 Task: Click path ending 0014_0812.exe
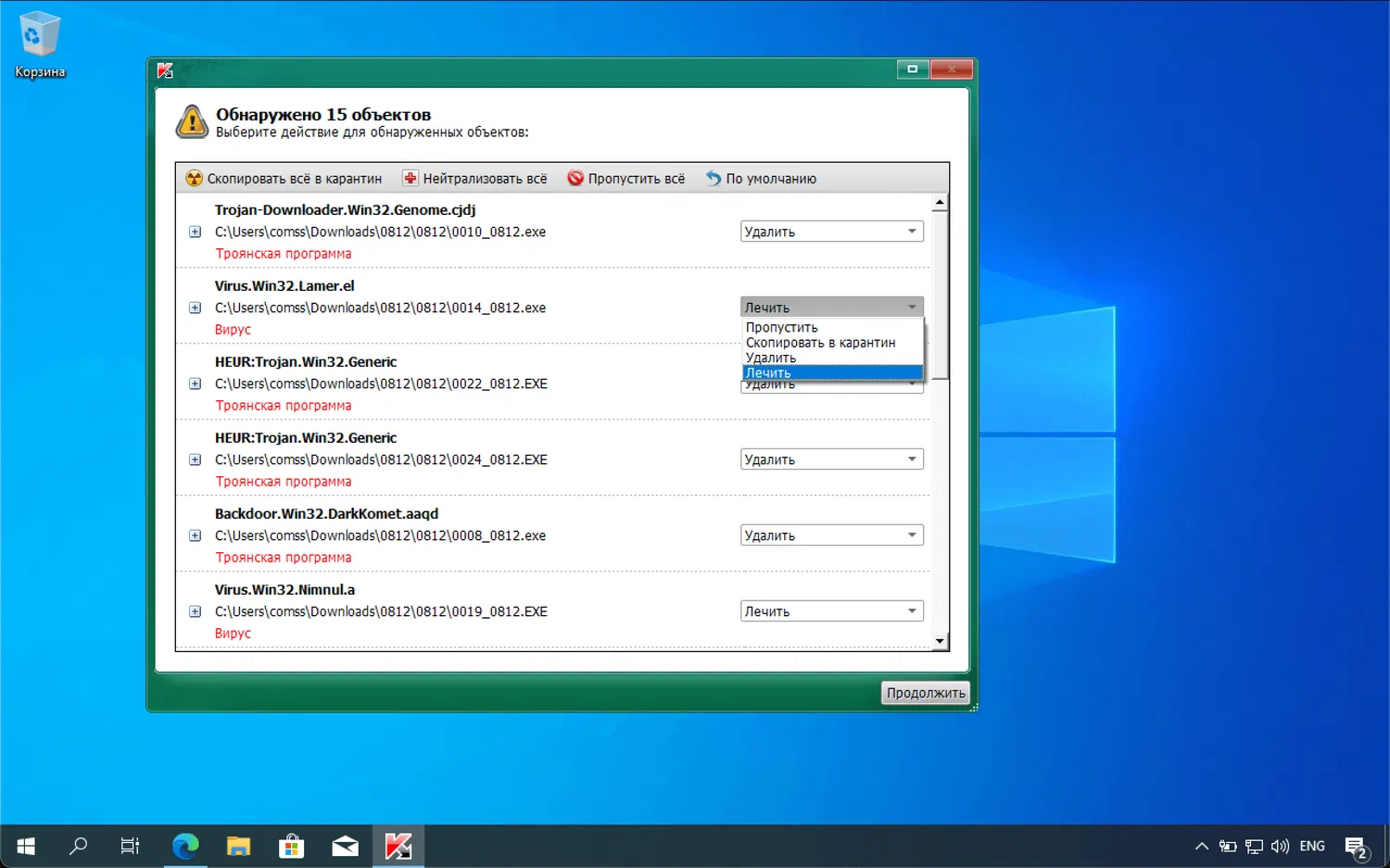[x=380, y=308]
